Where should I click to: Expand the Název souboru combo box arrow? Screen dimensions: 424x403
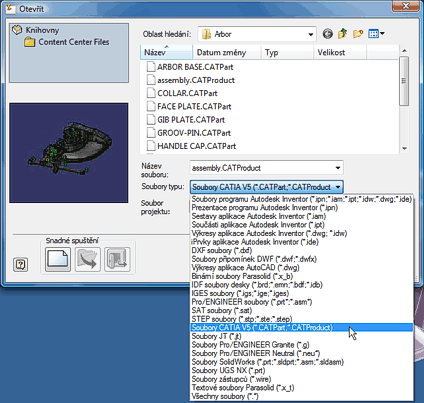338,168
